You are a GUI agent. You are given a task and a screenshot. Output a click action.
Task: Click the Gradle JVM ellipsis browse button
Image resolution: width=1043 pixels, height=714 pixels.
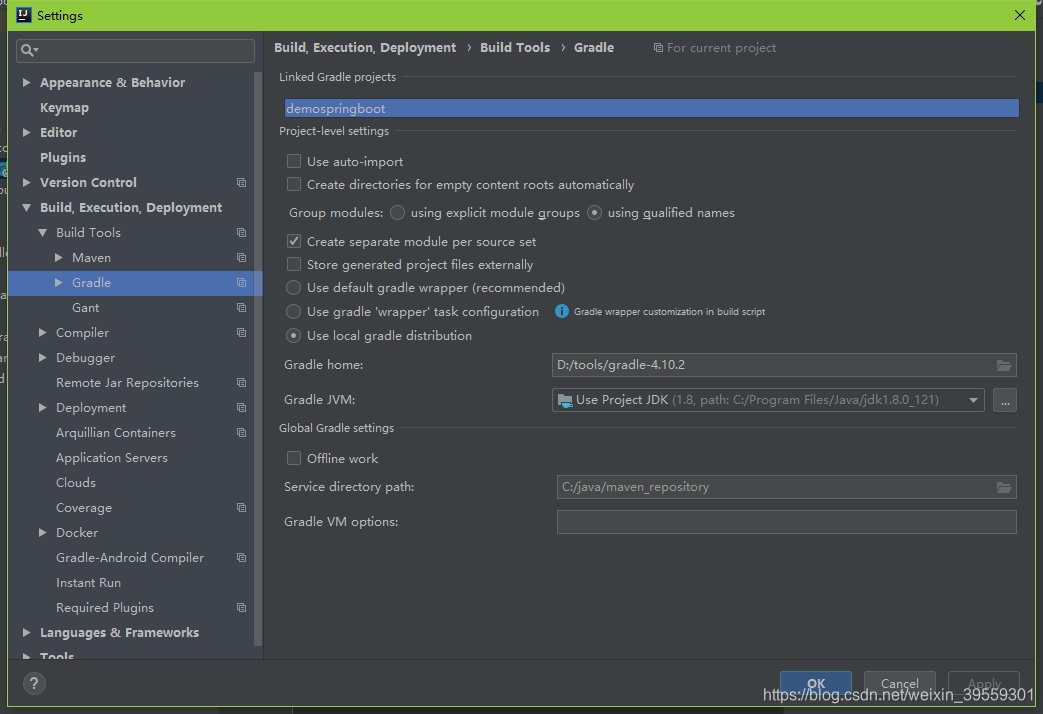click(1004, 400)
